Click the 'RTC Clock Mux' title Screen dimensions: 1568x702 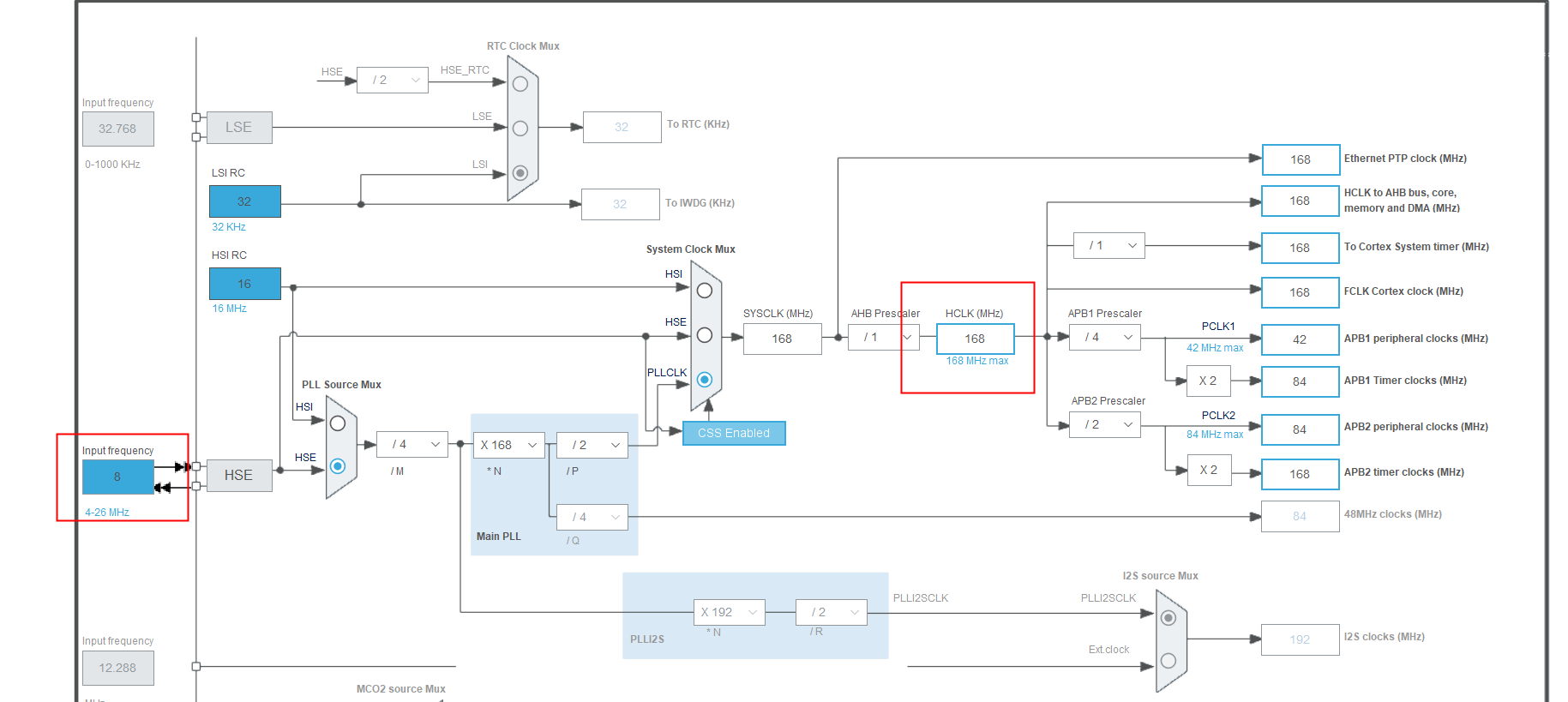pos(523,46)
